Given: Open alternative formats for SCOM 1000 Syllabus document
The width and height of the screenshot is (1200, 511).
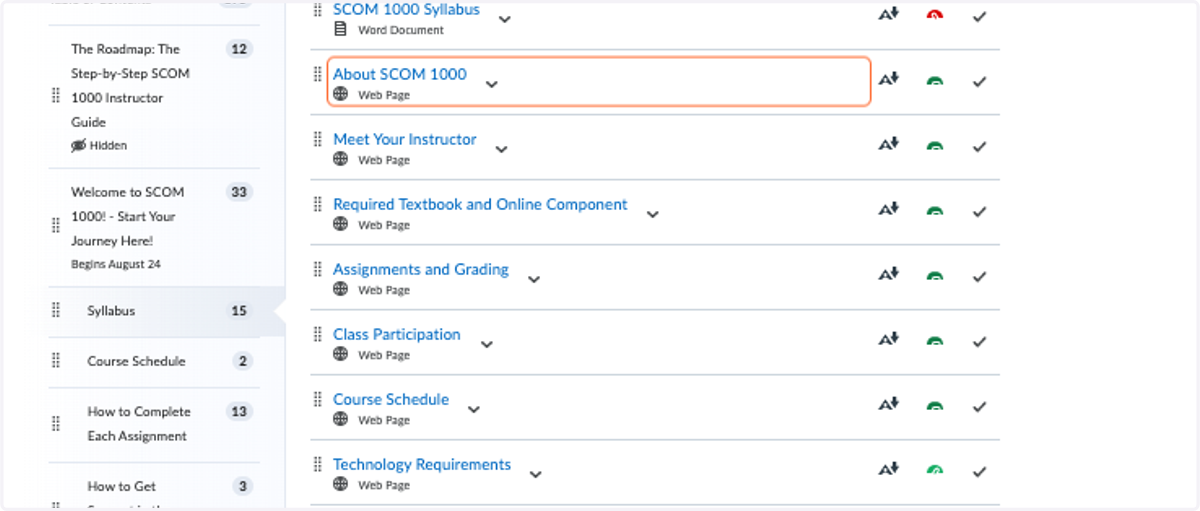Looking at the screenshot, I should click(889, 14).
